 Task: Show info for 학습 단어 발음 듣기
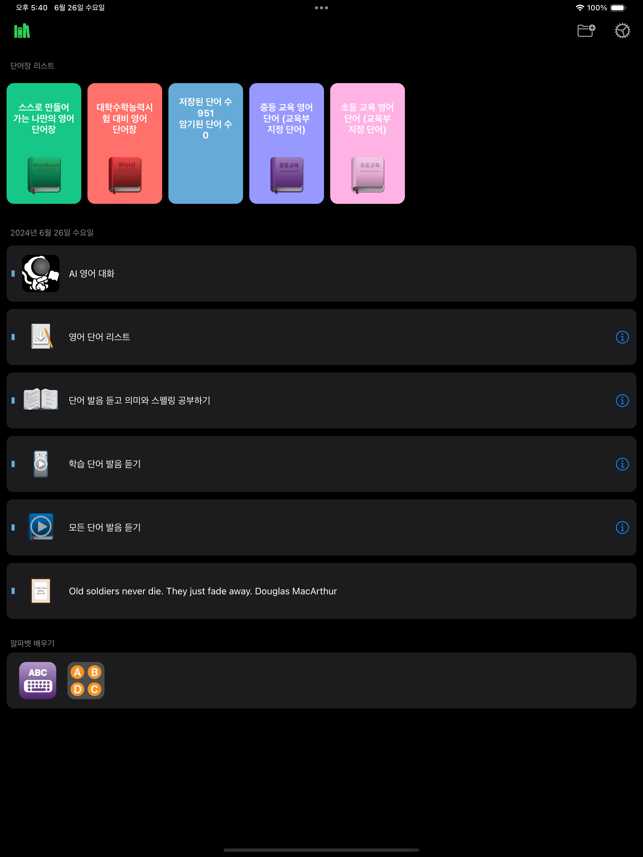point(622,464)
